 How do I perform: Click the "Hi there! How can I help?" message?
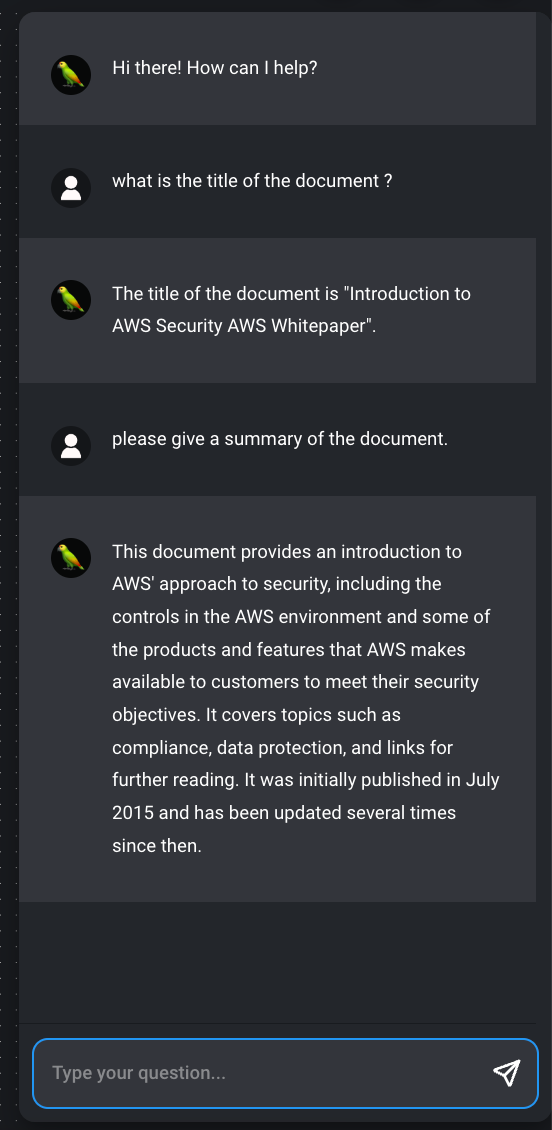(215, 68)
